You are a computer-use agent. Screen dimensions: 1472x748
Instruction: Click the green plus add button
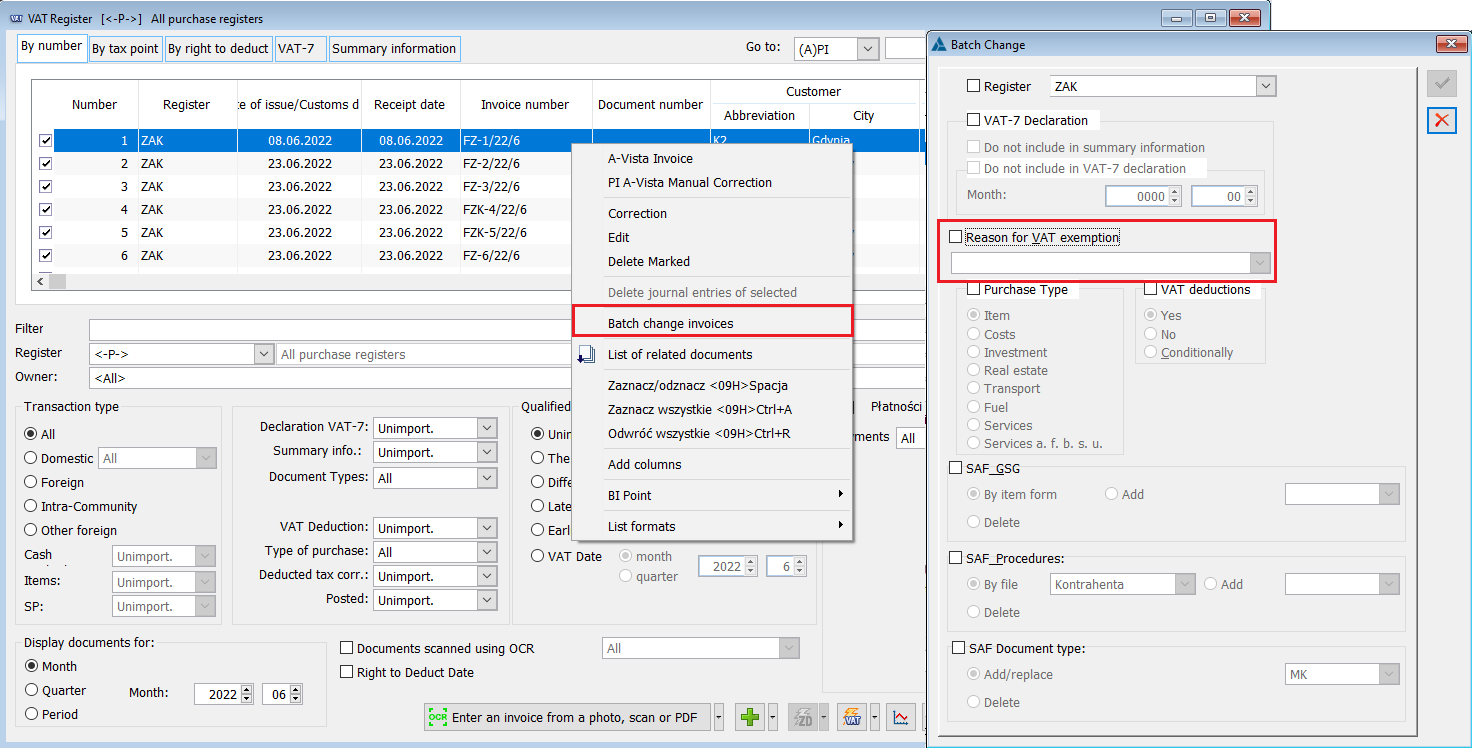pos(749,717)
